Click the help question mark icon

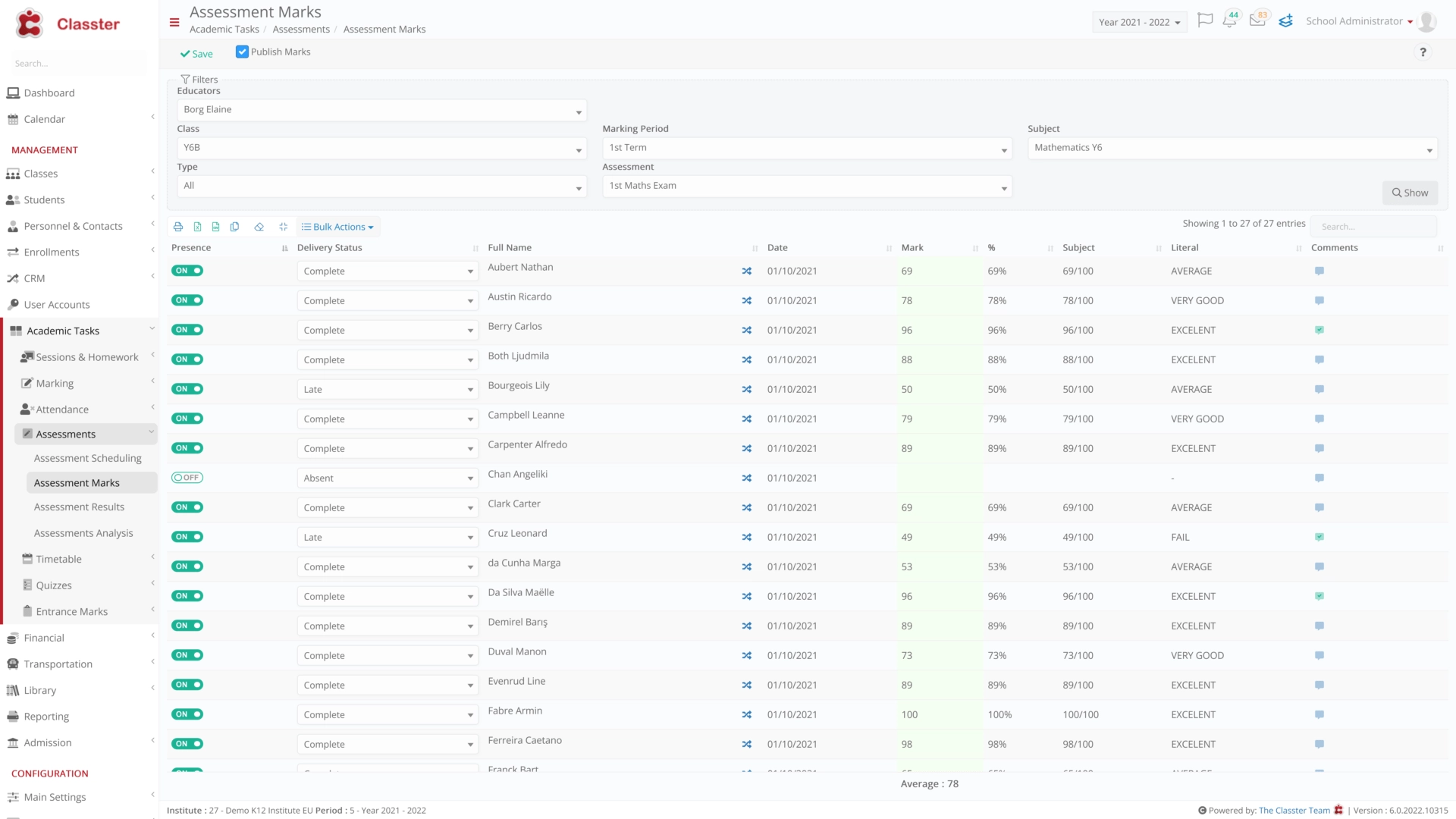[x=1423, y=52]
